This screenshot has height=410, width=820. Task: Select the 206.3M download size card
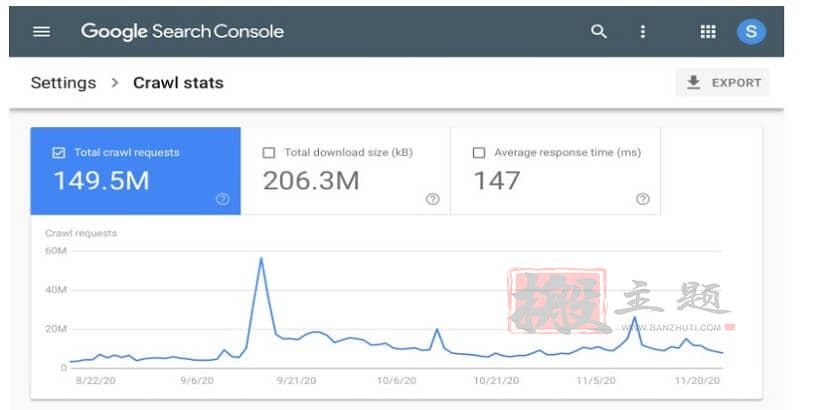pyautogui.click(x=346, y=171)
